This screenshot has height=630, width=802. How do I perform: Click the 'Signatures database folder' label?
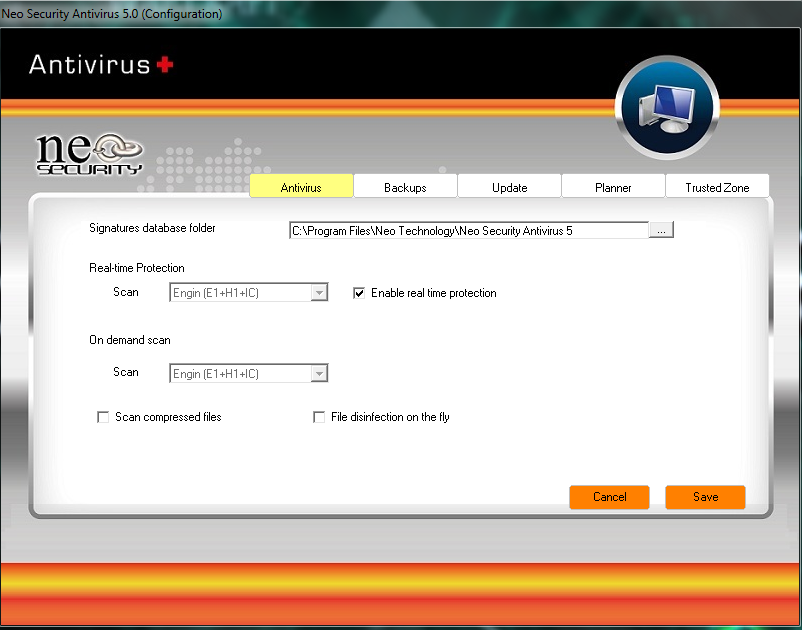(152, 228)
